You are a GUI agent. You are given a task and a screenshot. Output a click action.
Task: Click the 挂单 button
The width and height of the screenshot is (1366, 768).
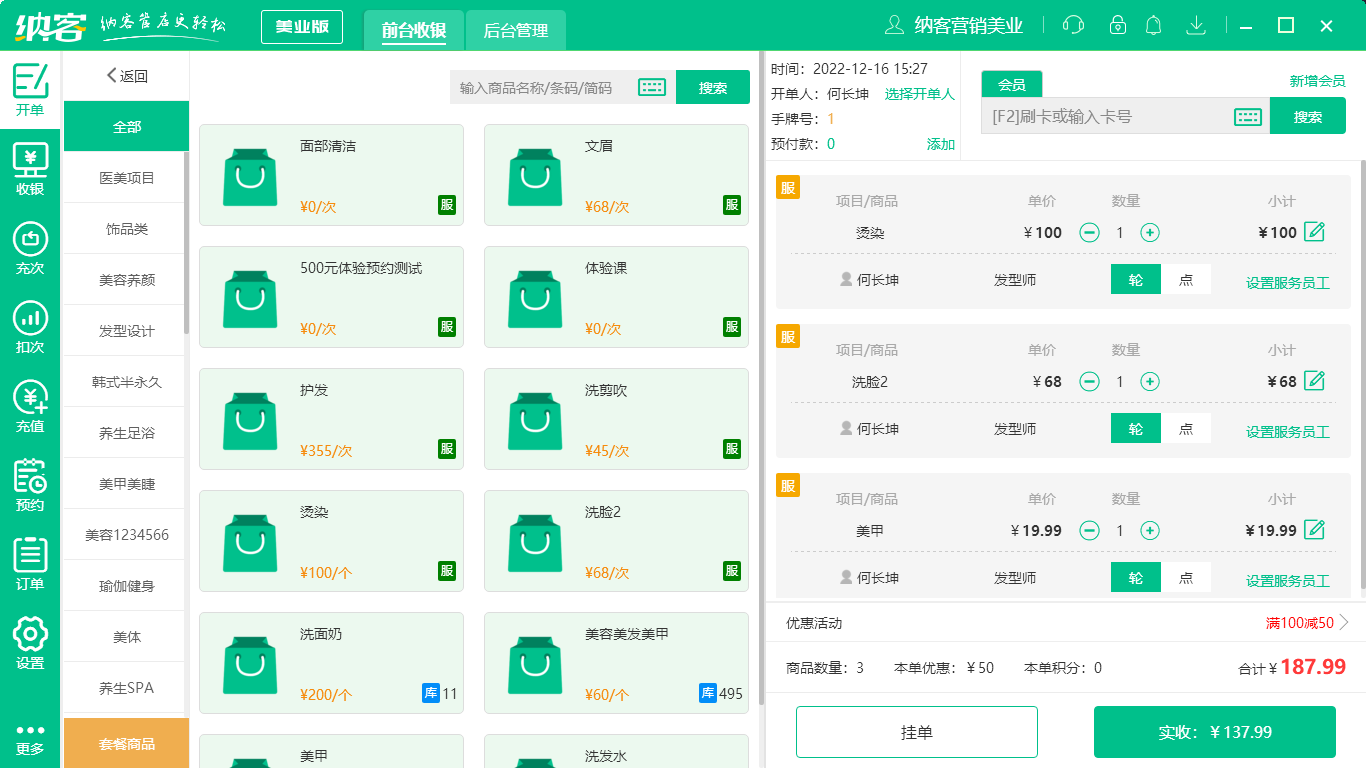pyautogui.click(x=916, y=731)
